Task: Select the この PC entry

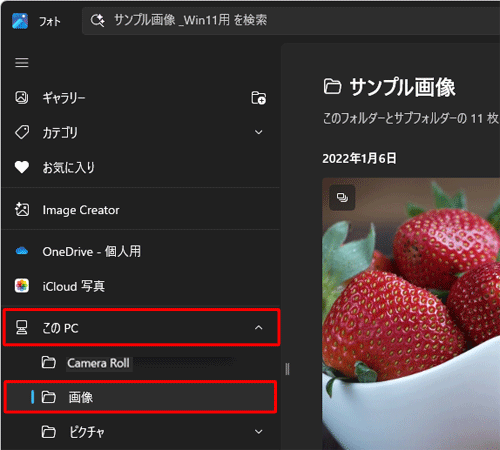Action: point(141,327)
